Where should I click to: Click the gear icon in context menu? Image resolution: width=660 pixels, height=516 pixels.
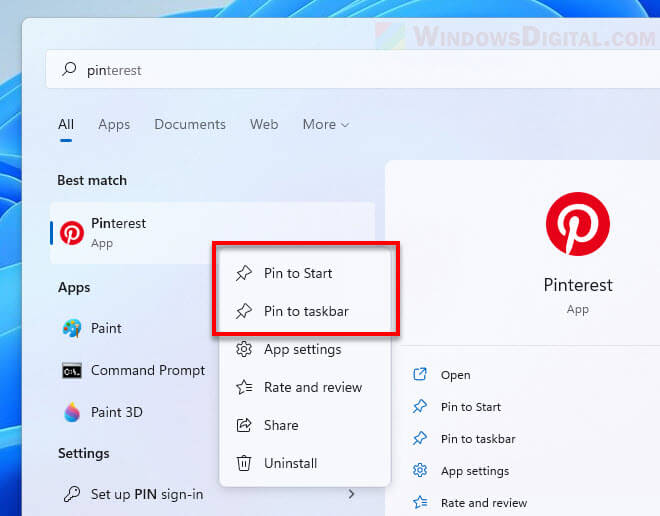pos(244,349)
